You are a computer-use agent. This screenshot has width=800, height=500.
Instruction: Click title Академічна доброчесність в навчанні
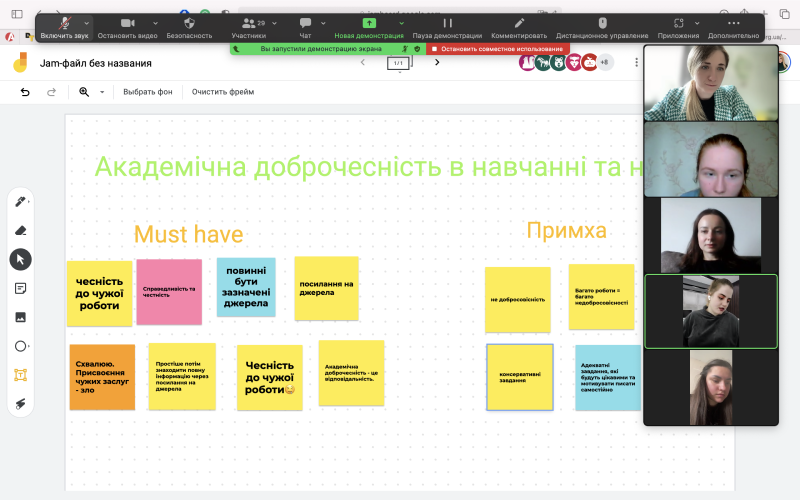(368, 167)
